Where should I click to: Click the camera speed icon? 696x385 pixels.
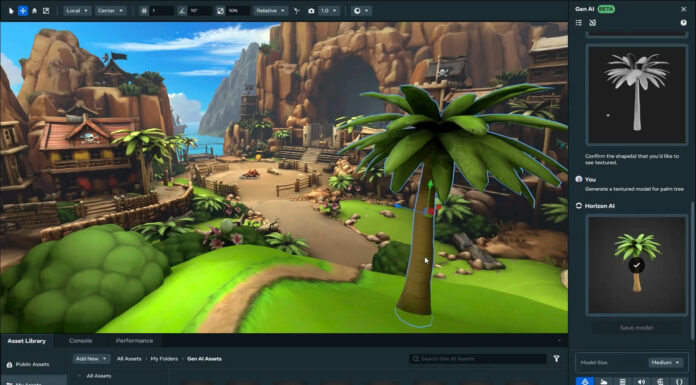point(311,11)
